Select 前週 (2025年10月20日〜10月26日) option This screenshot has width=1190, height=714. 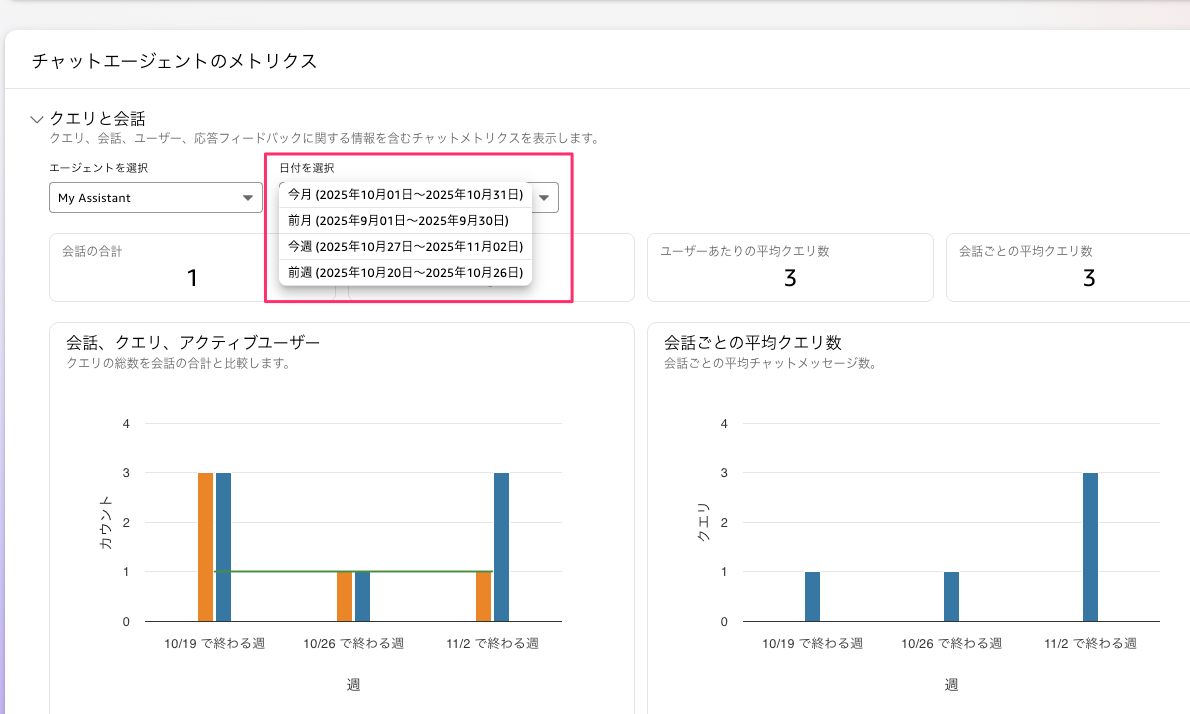point(405,272)
